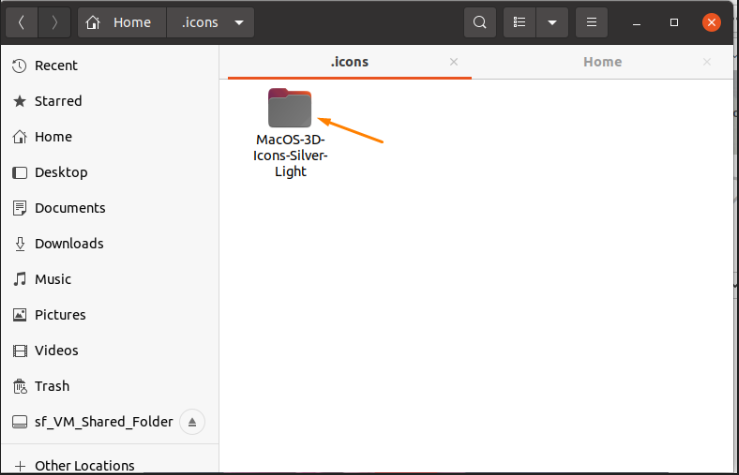Go to Home in the sidebar

(x=110, y=137)
